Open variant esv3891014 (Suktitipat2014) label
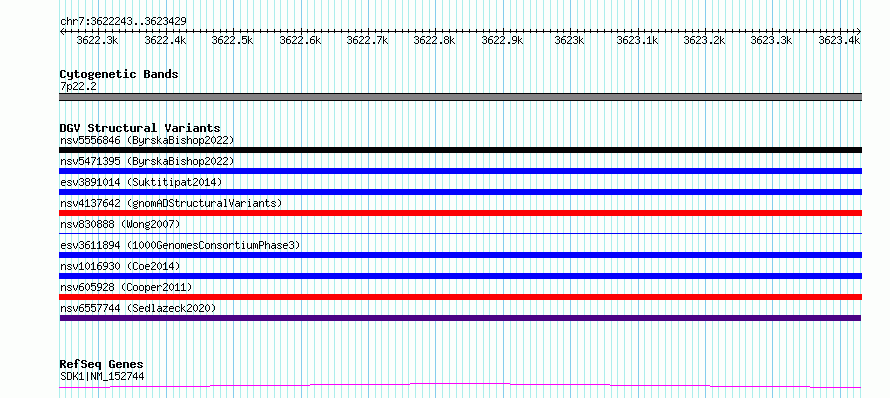 point(141,182)
